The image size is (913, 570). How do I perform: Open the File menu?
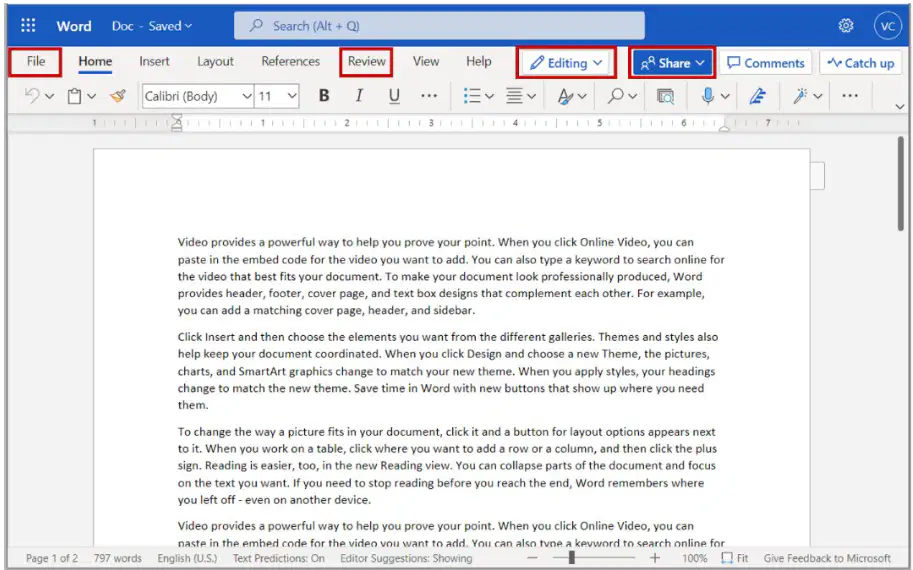[36, 61]
